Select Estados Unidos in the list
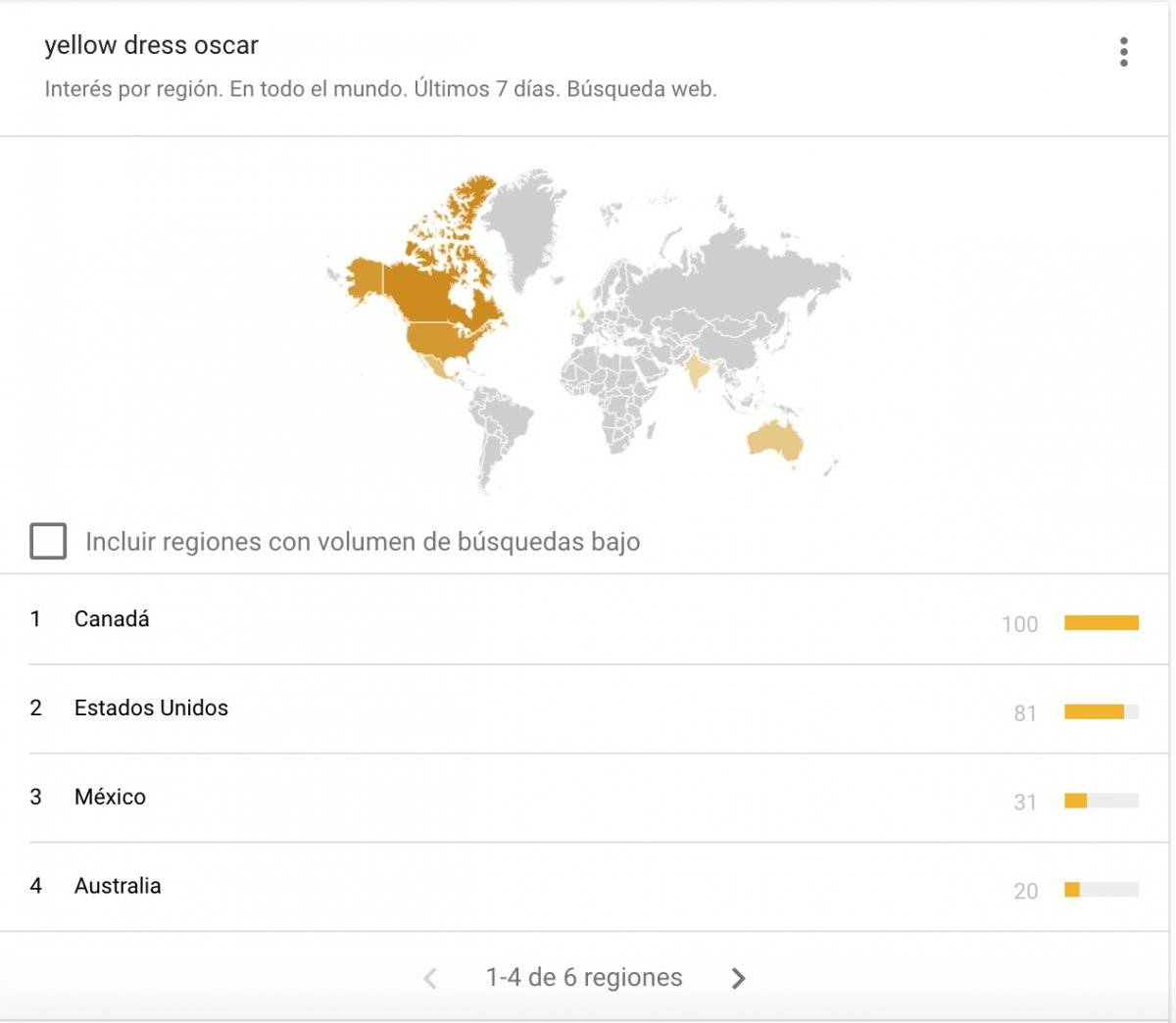Viewport: 1176px width, 1023px height. (151, 708)
